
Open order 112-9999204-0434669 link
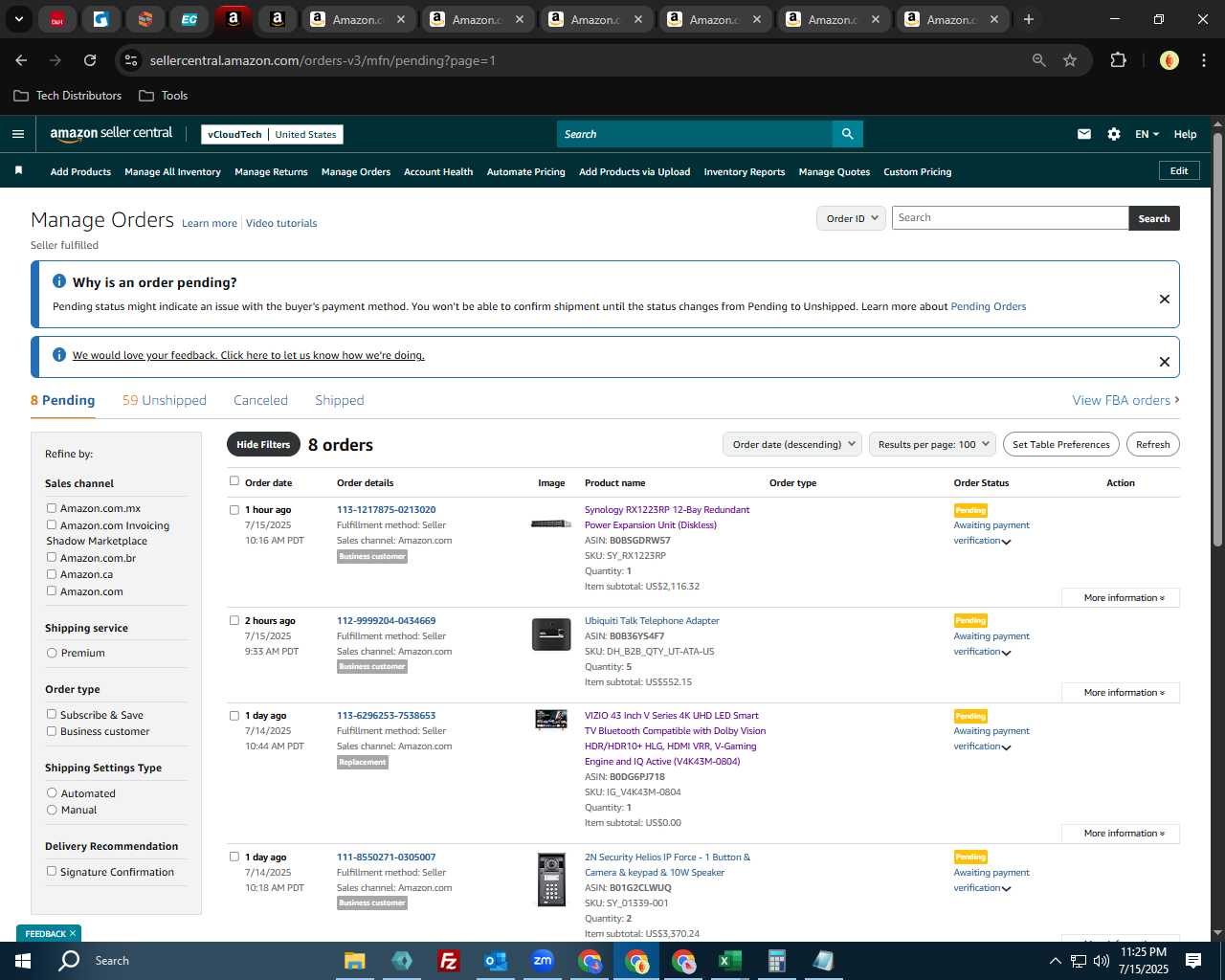click(386, 620)
